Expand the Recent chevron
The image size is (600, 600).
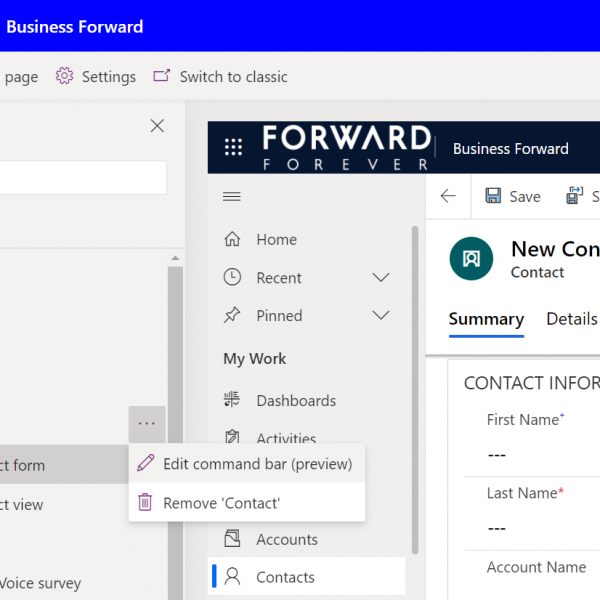pyautogui.click(x=380, y=278)
